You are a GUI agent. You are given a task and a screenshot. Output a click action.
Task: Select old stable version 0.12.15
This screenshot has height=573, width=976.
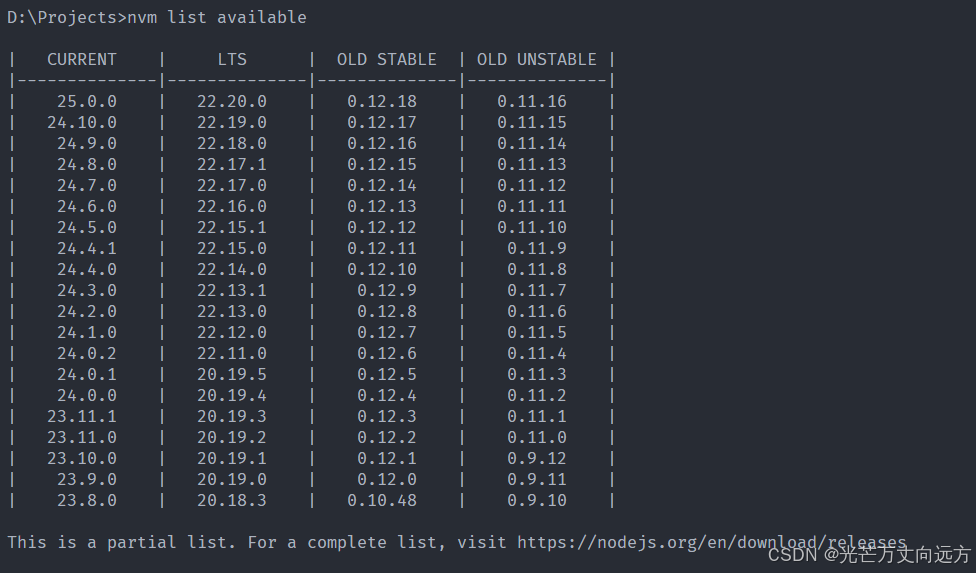coord(382,165)
